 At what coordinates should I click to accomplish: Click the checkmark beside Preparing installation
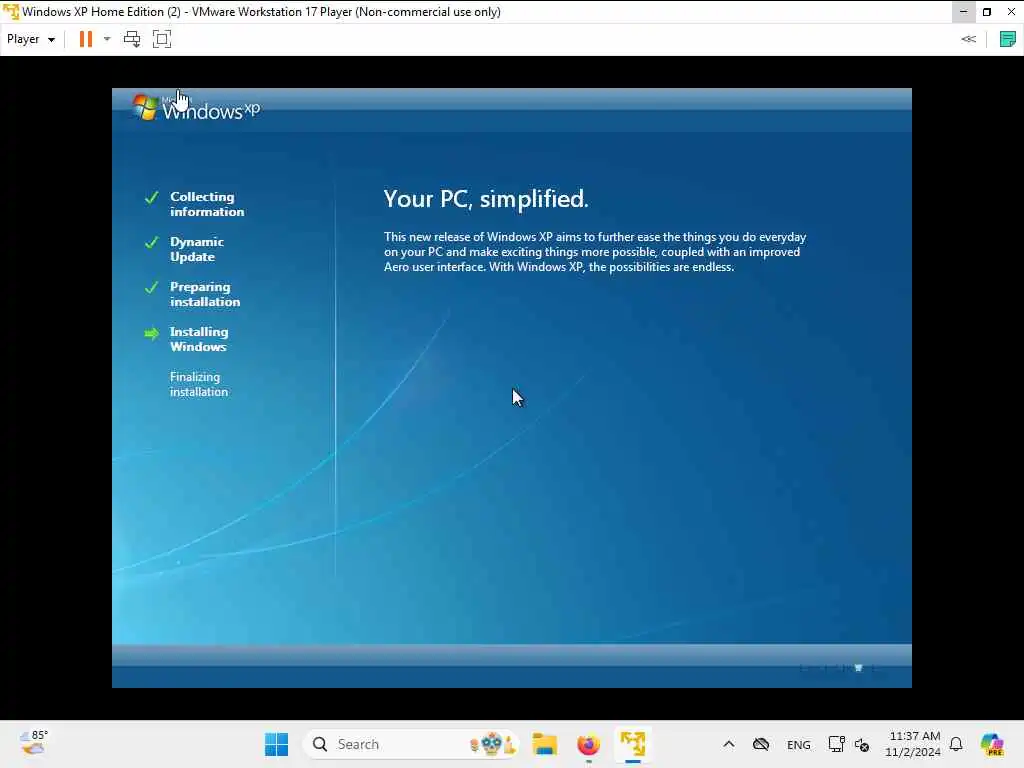pos(152,287)
